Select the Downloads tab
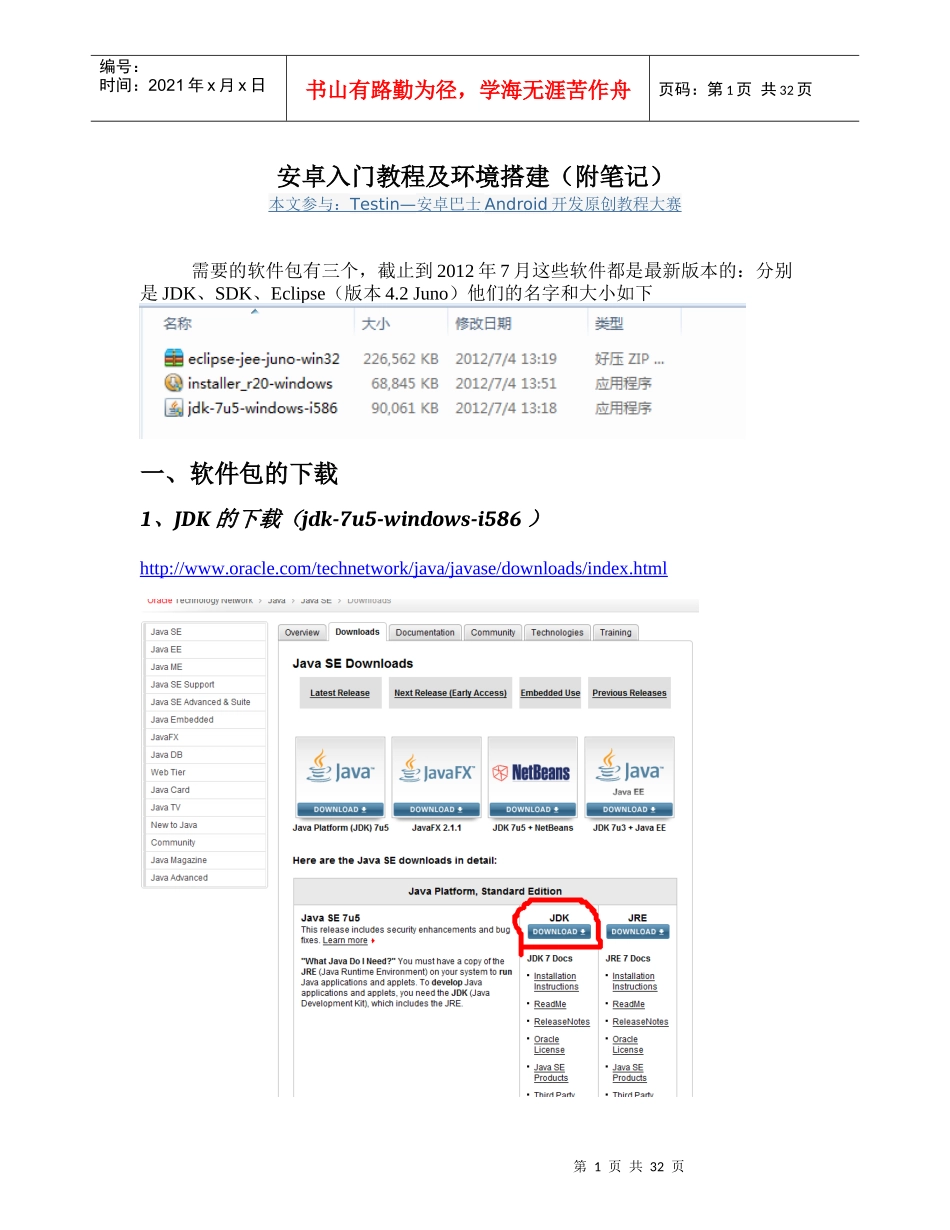 (357, 632)
